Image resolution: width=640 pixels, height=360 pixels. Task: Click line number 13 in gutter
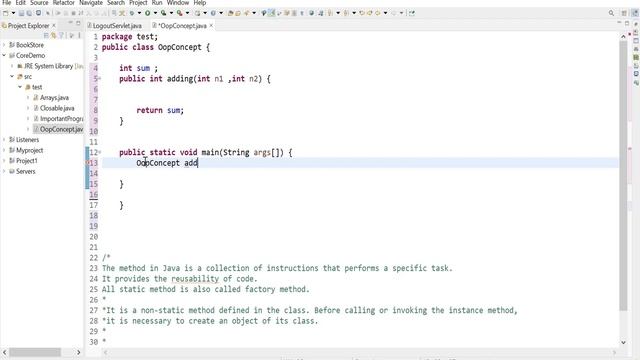(x=94, y=163)
